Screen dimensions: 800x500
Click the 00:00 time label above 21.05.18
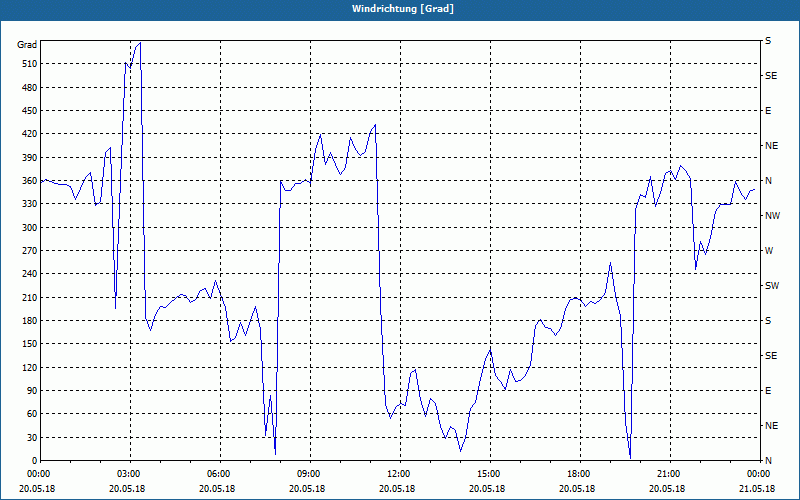757,473
